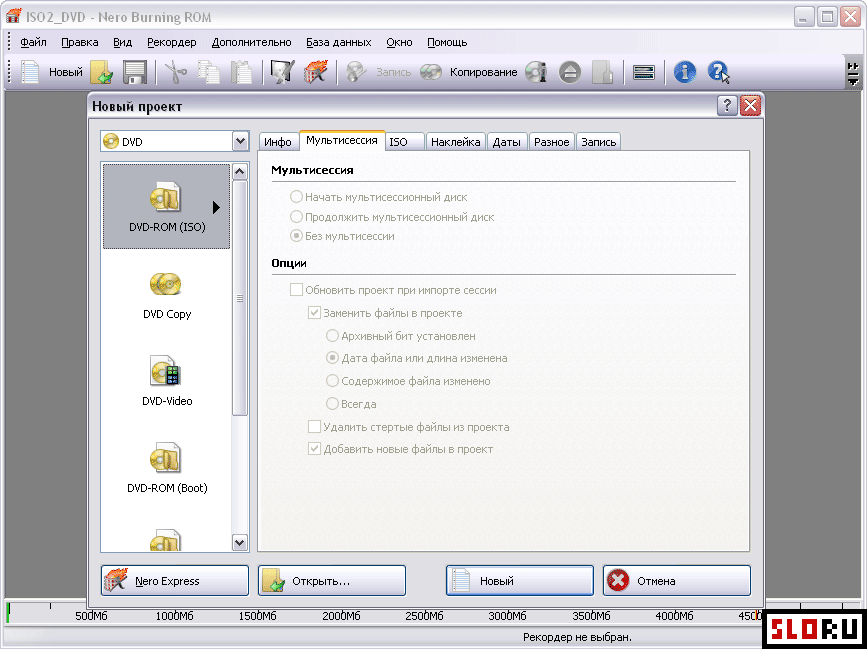
Task: Click the dialog's context help question button
Action: (x=727, y=106)
